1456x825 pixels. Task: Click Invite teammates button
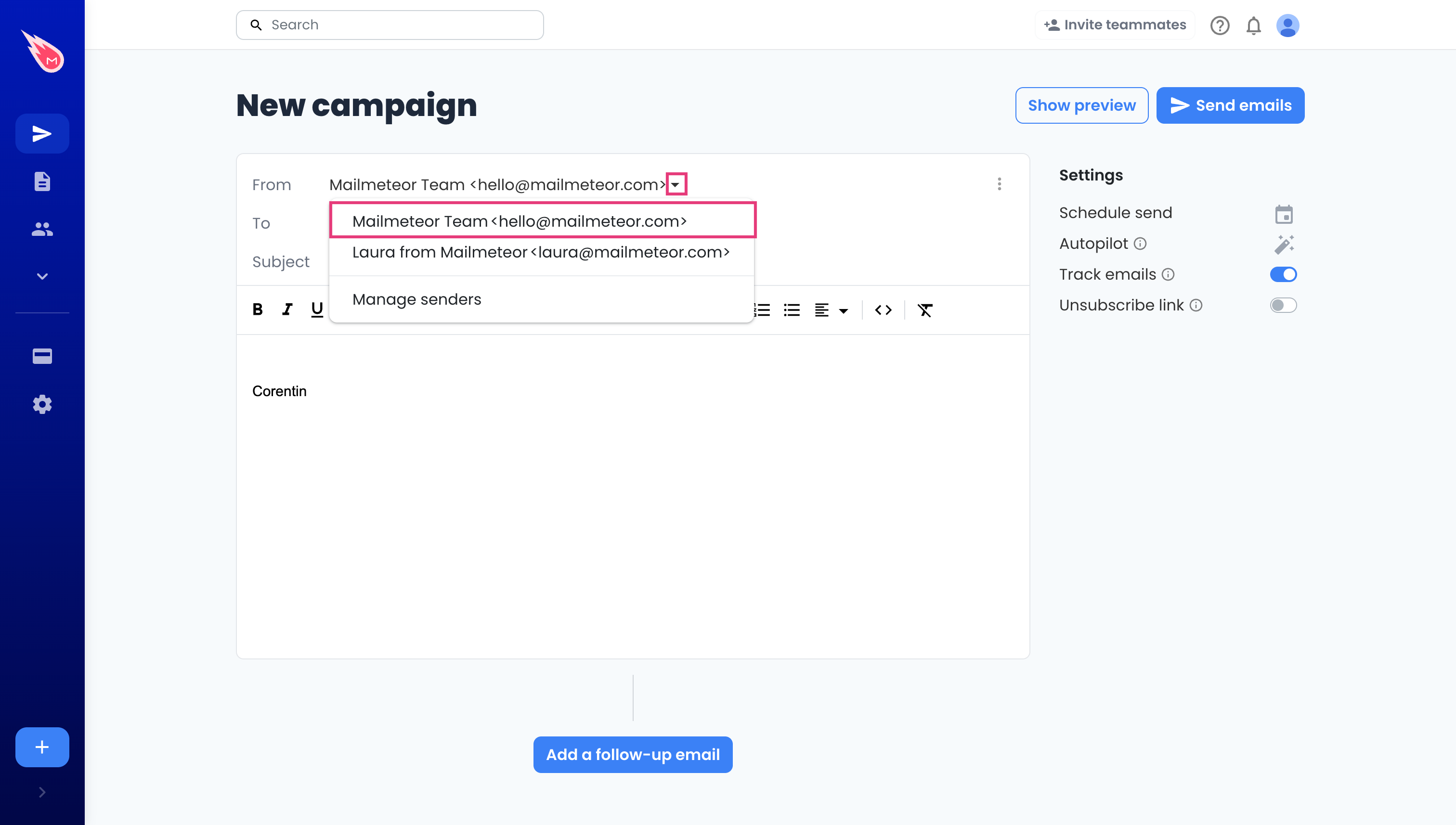coord(1115,25)
